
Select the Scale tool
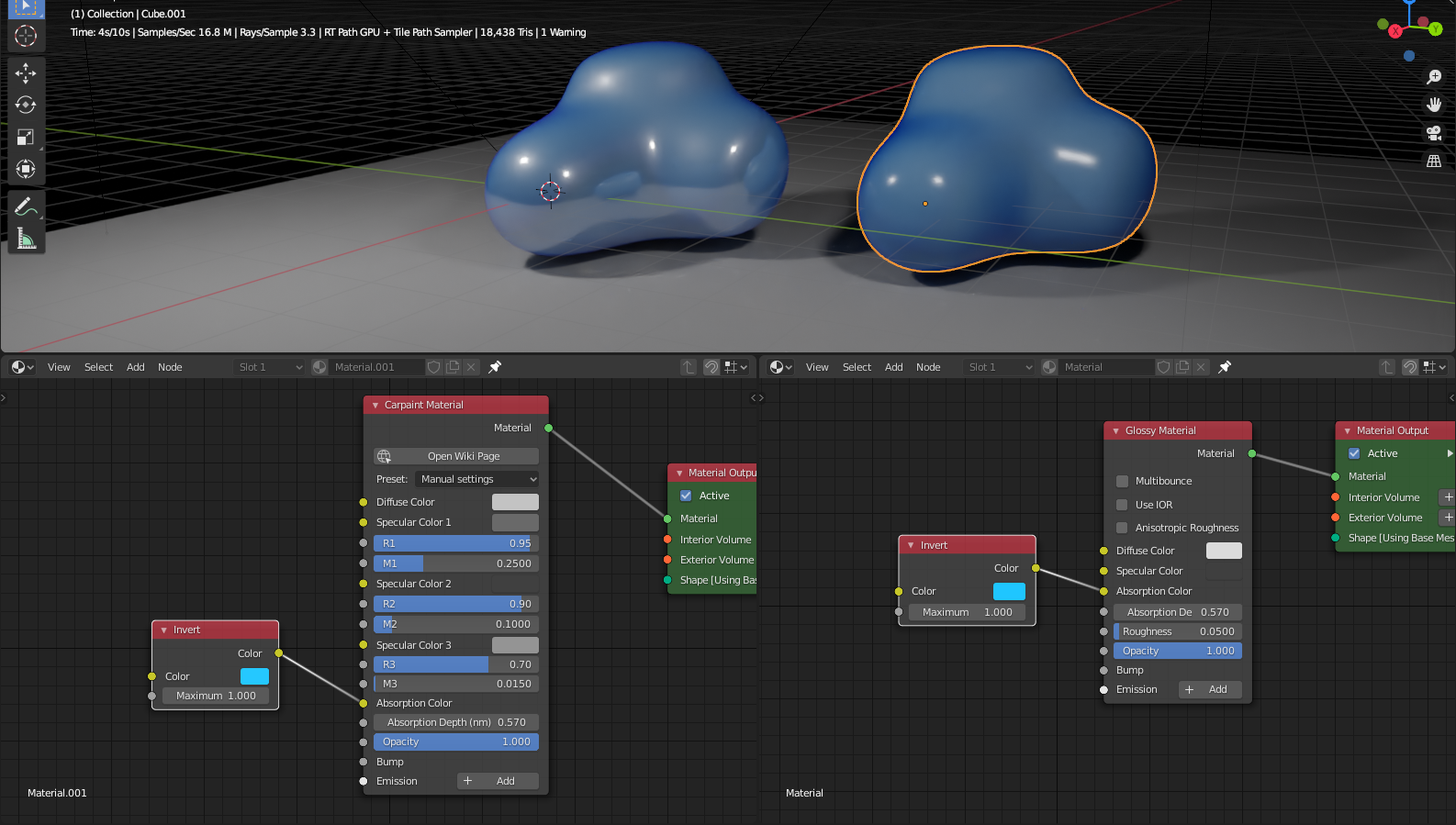26,137
